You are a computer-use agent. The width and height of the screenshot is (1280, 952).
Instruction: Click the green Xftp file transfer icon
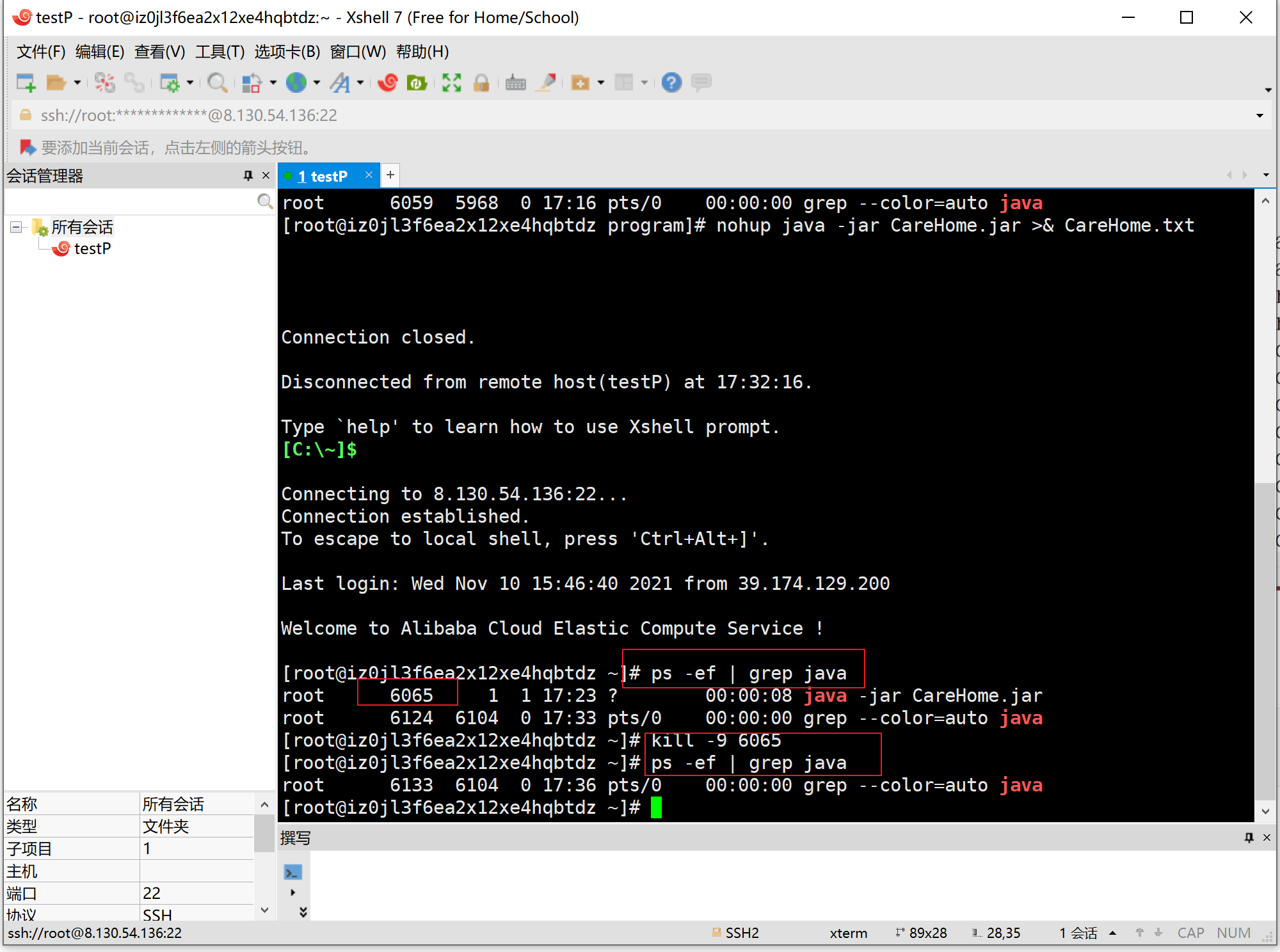[x=417, y=83]
